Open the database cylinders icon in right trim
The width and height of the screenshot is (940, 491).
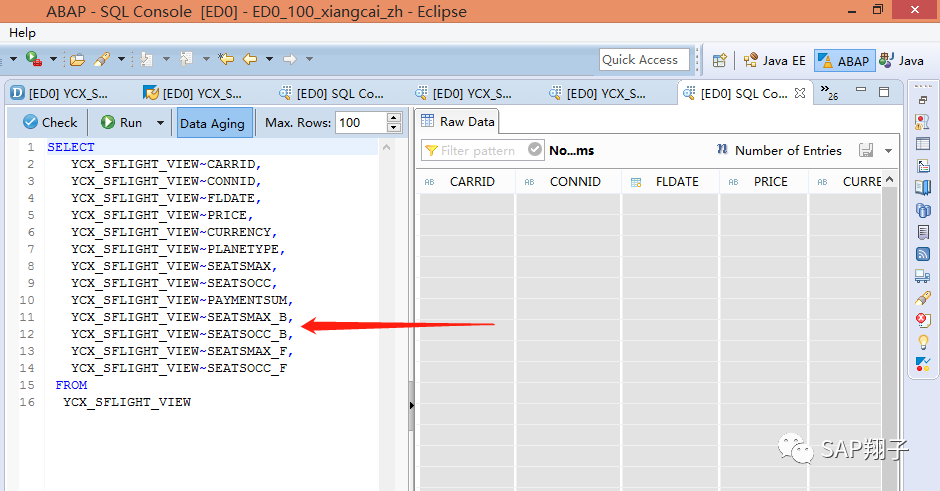(x=923, y=210)
